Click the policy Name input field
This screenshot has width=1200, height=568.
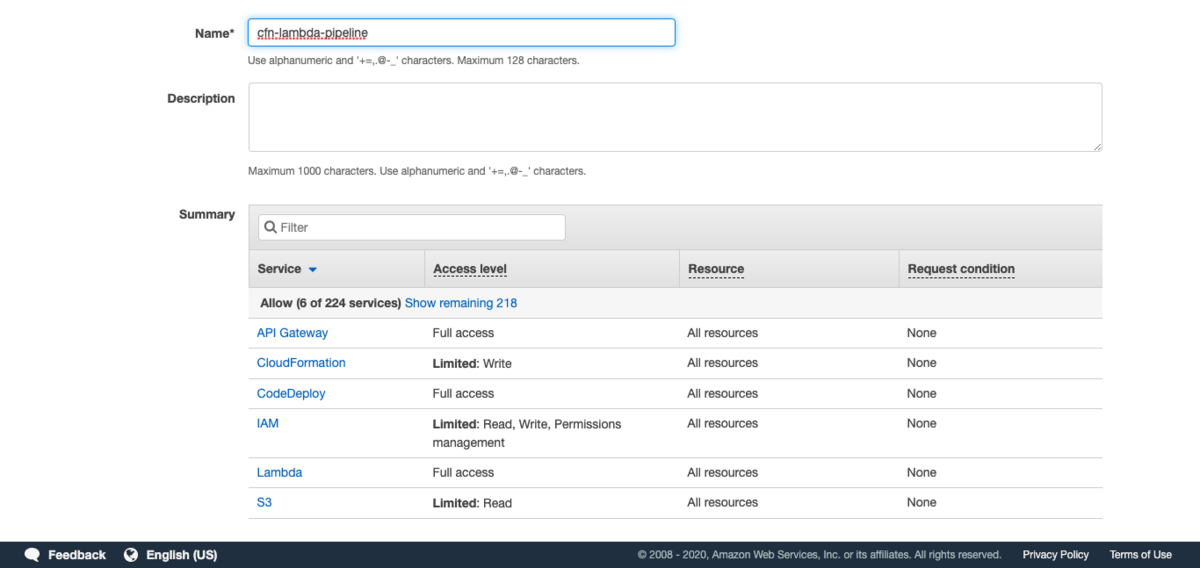[461, 32]
